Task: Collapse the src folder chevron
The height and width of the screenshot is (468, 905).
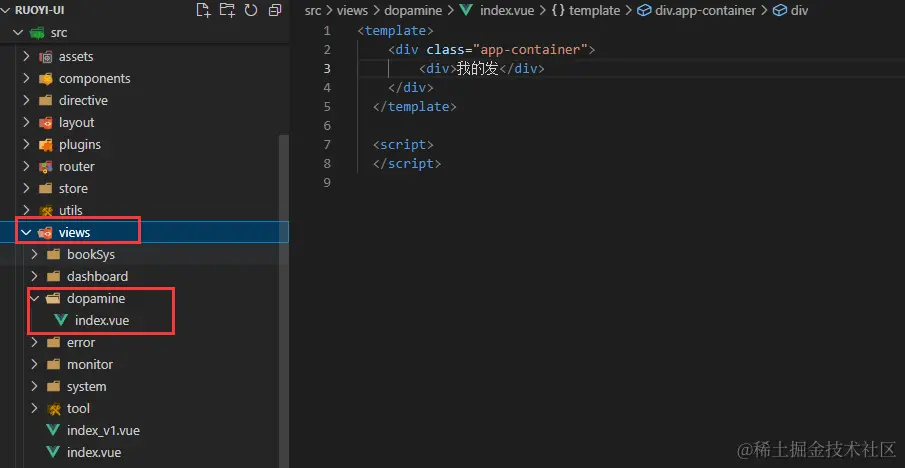Action: pos(18,33)
